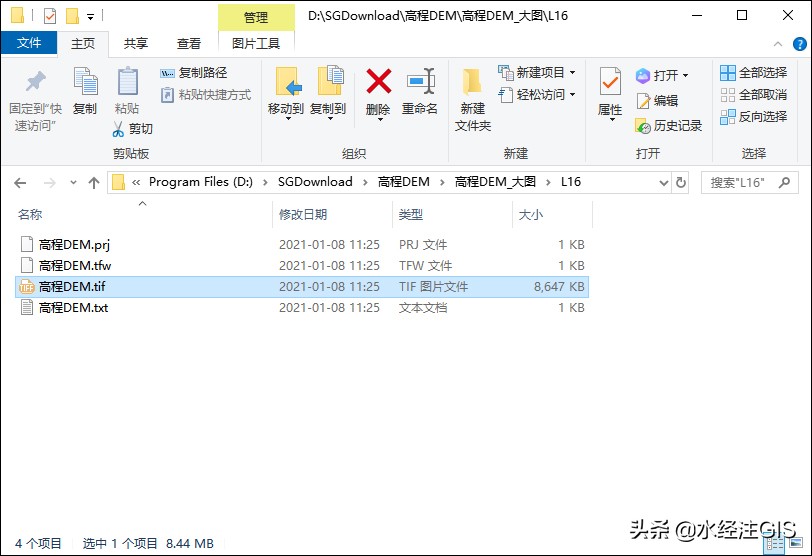The image size is (812, 556).
Task: Click Invert selection (反向选择)
Action: (753, 116)
